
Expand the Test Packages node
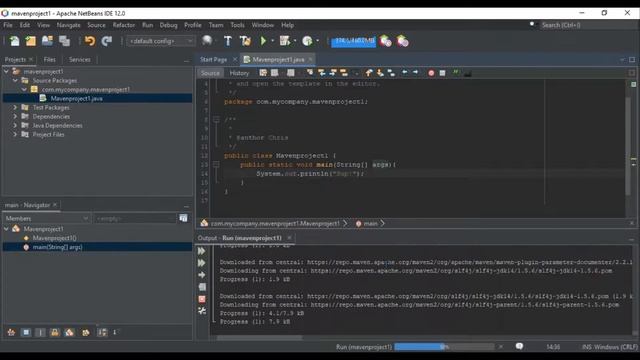[15, 107]
